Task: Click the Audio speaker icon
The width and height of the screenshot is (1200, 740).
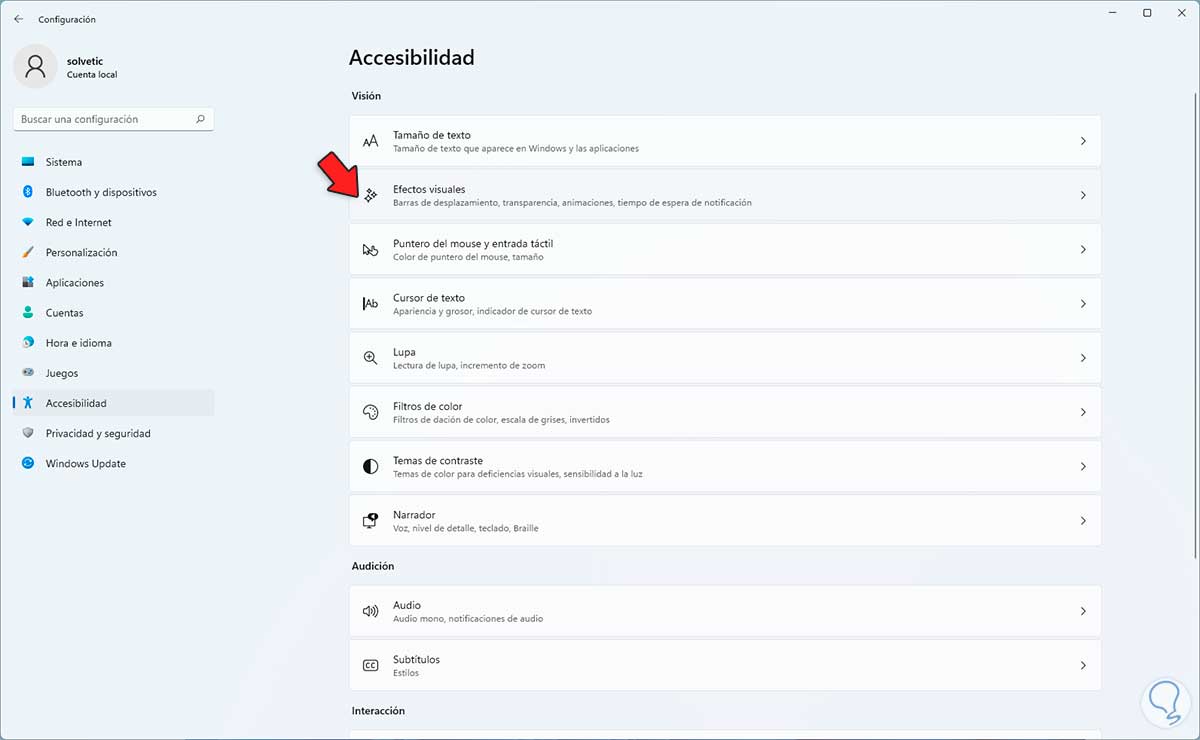Action: 370,611
